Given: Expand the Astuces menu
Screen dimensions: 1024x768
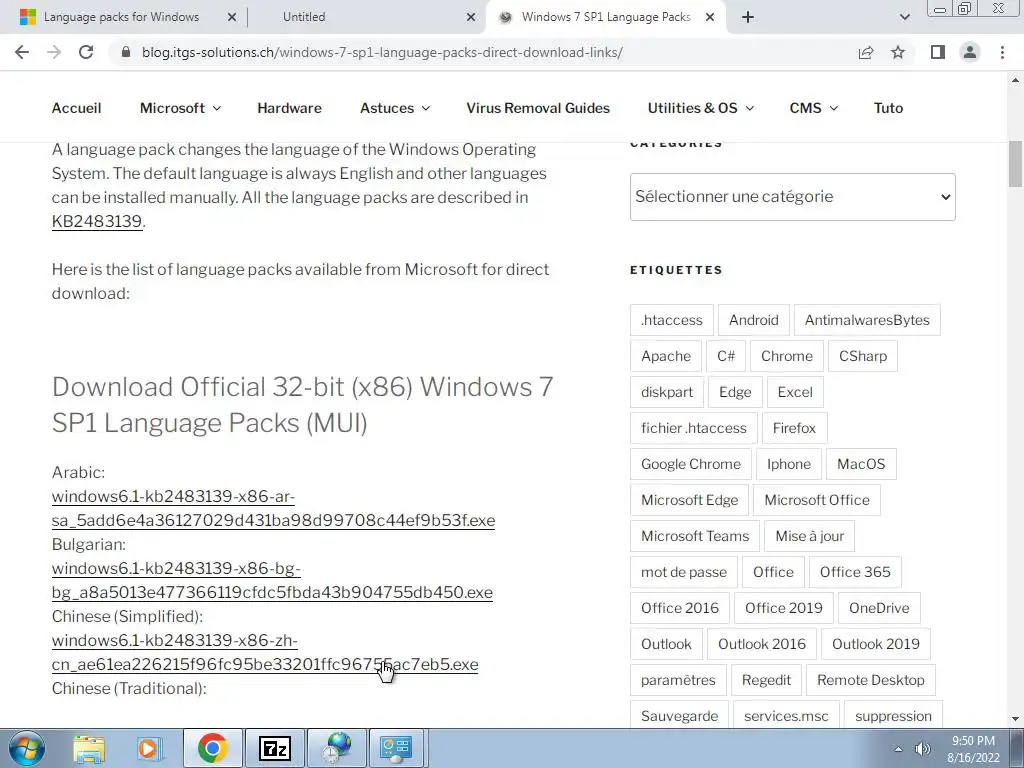Looking at the screenshot, I should (395, 108).
